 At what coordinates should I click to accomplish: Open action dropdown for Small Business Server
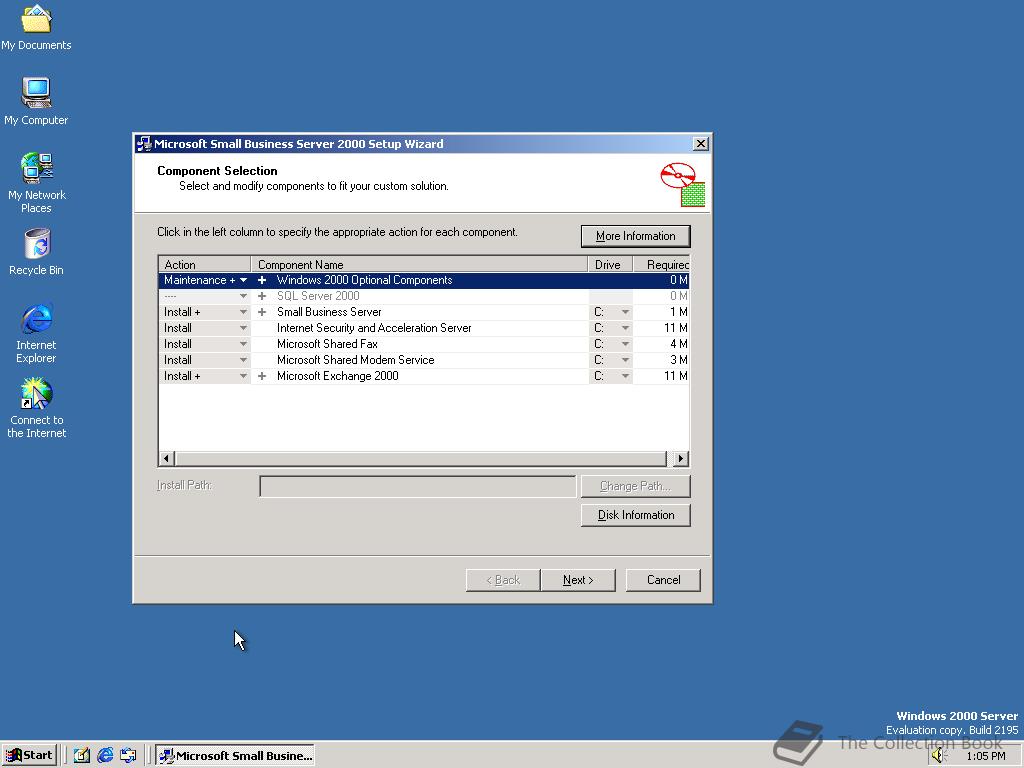(x=243, y=312)
